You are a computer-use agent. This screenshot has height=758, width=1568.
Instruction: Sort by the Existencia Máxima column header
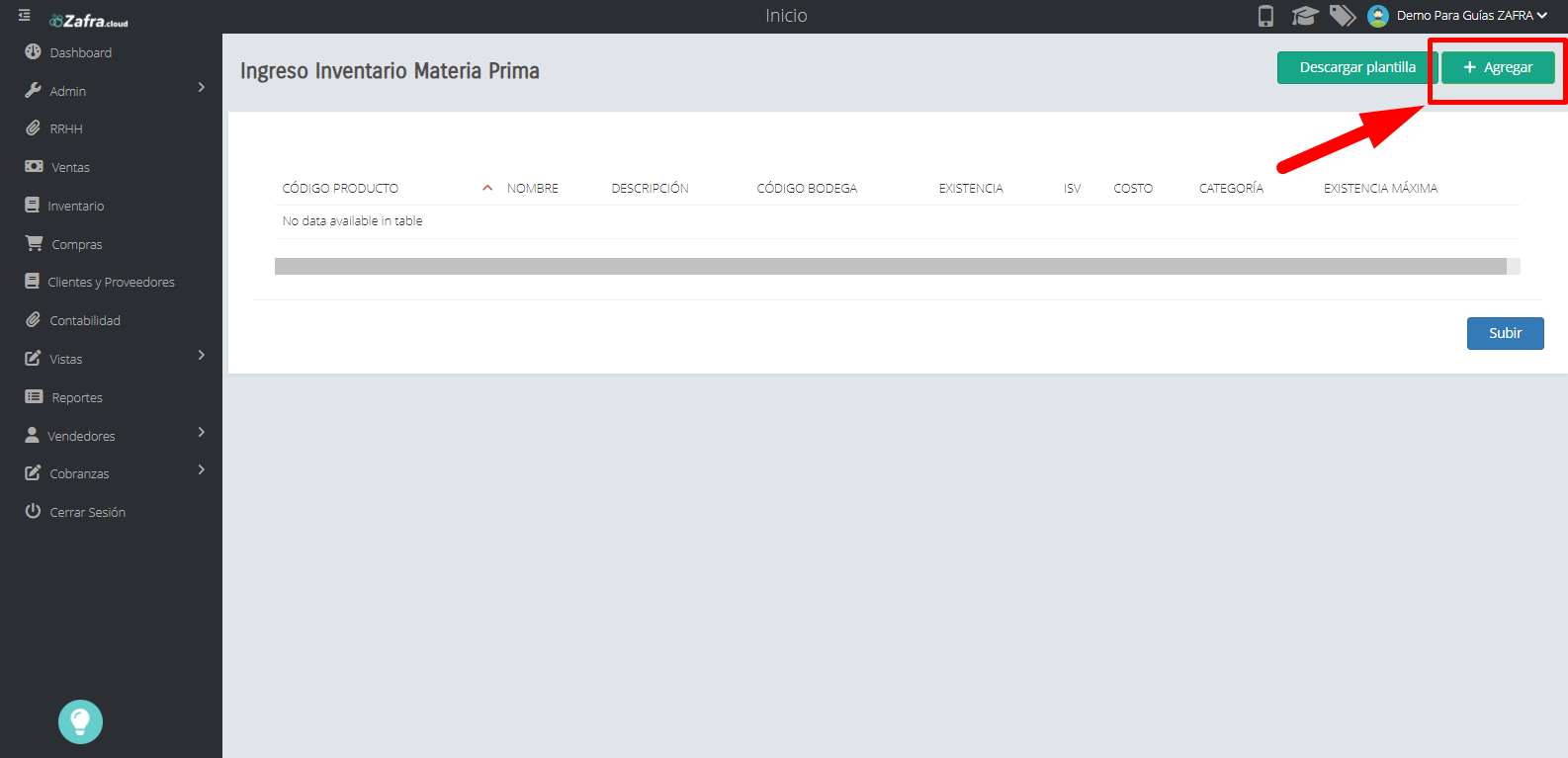pyautogui.click(x=1381, y=189)
